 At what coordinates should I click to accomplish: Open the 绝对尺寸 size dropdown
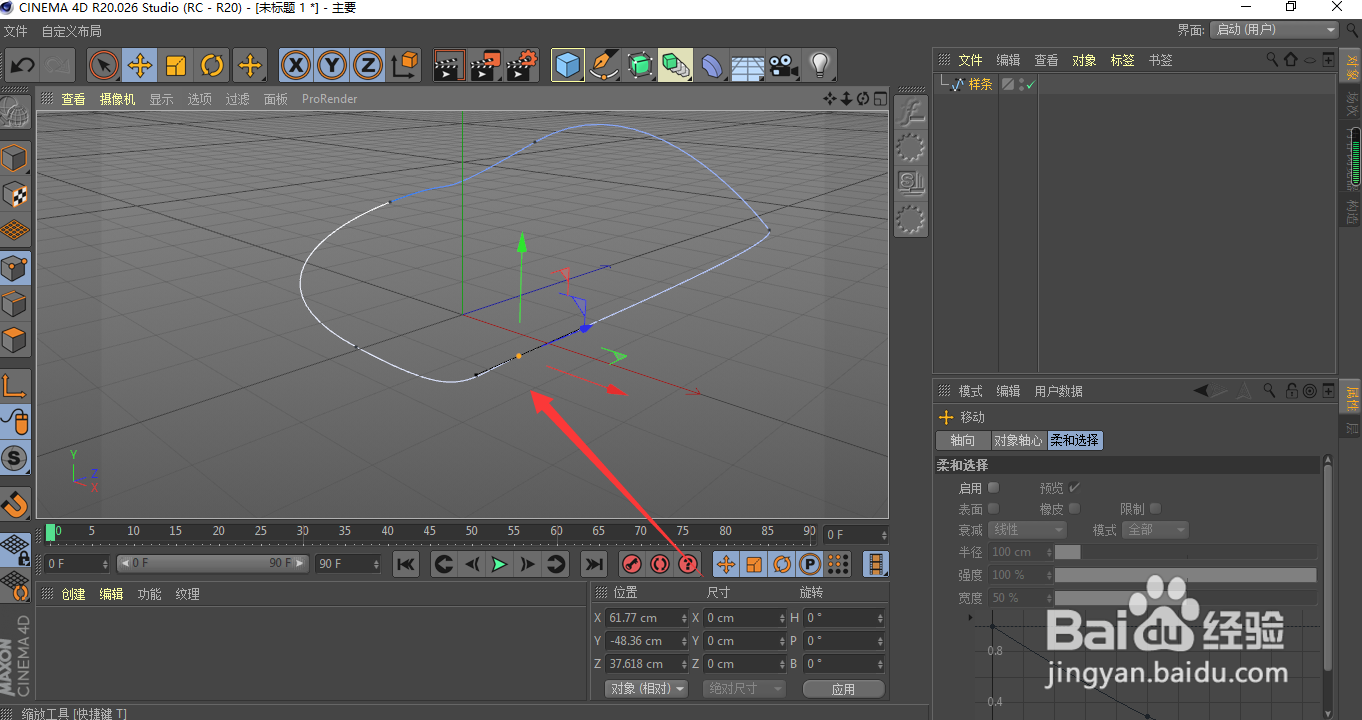point(745,689)
